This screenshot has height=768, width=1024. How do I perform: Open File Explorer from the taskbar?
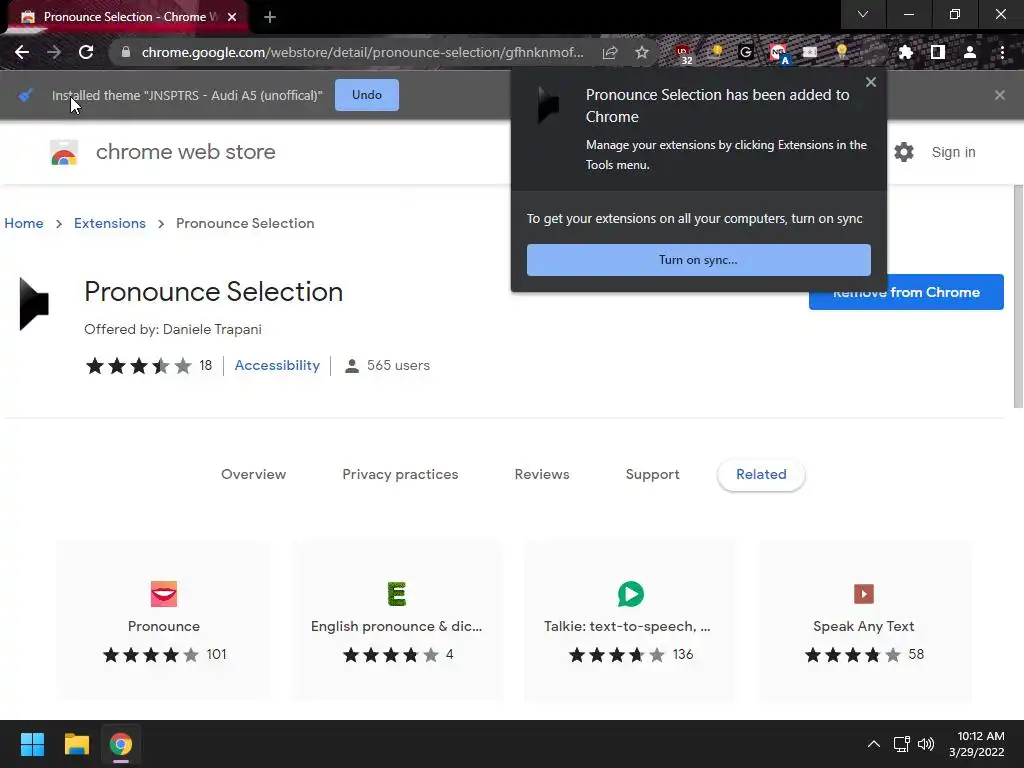pyautogui.click(x=76, y=744)
